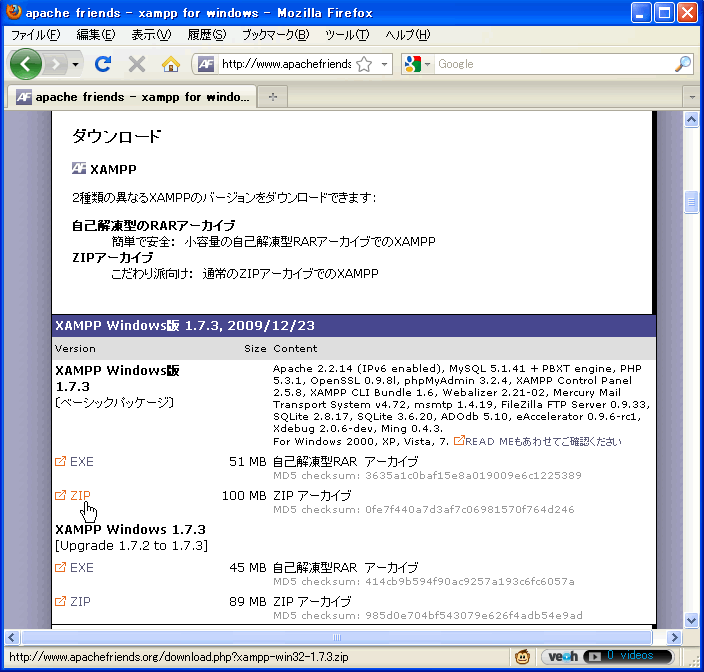Click the AF site icon in address bar
The width and height of the screenshot is (704, 672).
point(206,64)
